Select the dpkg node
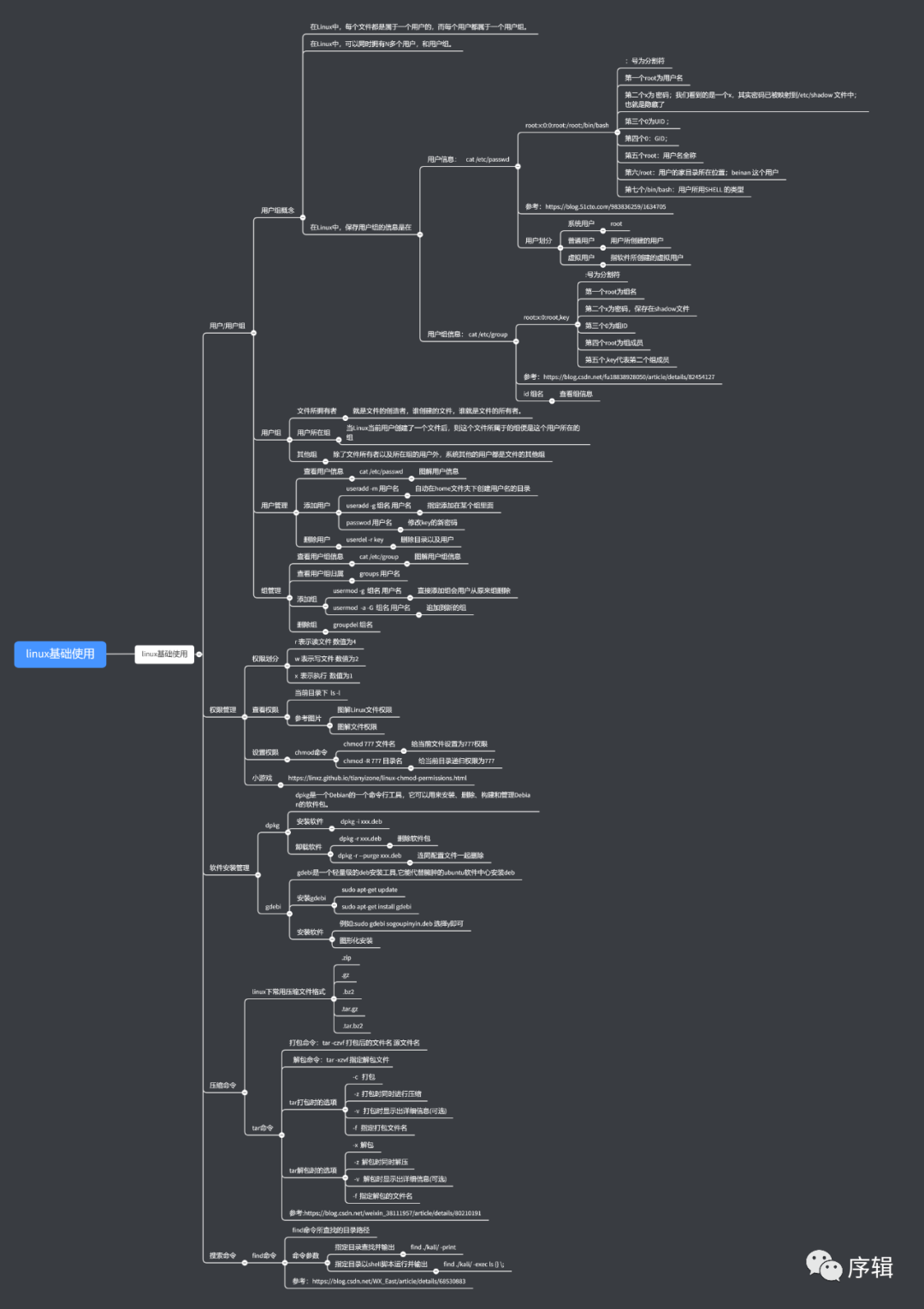This screenshot has width=924, height=1309. tap(272, 826)
